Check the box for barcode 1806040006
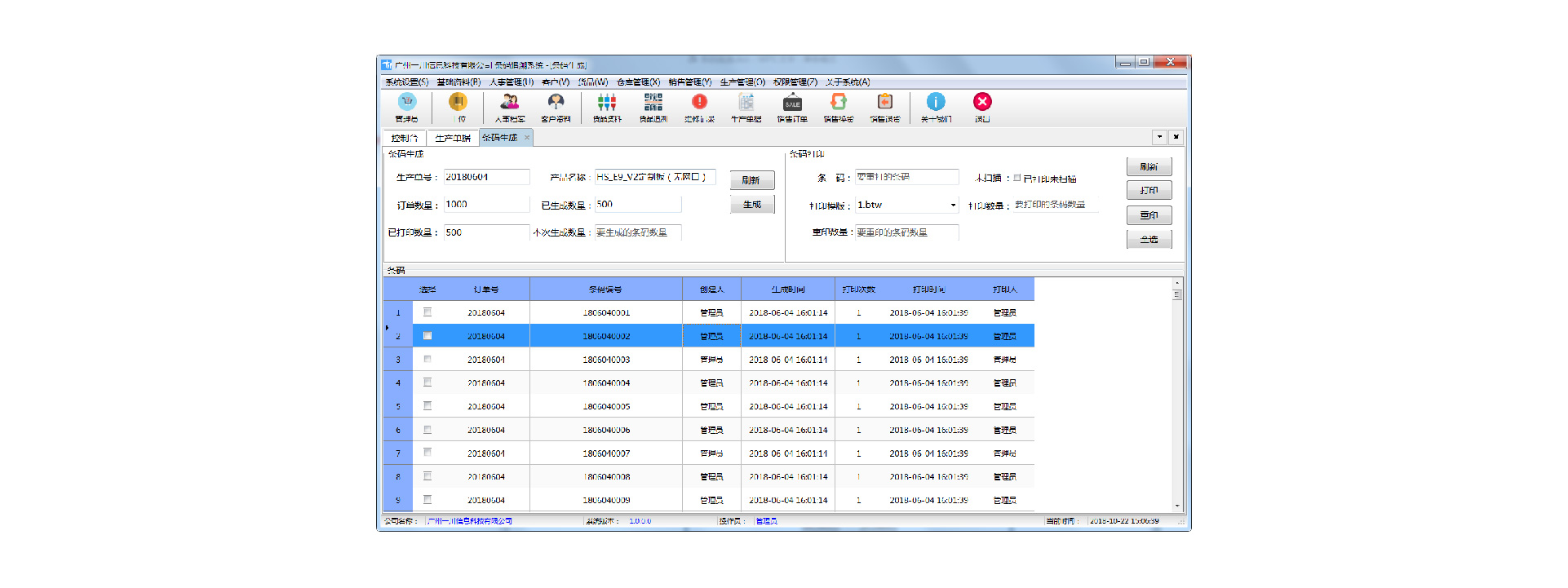Viewport: 1568px width, 588px height. 427,429
